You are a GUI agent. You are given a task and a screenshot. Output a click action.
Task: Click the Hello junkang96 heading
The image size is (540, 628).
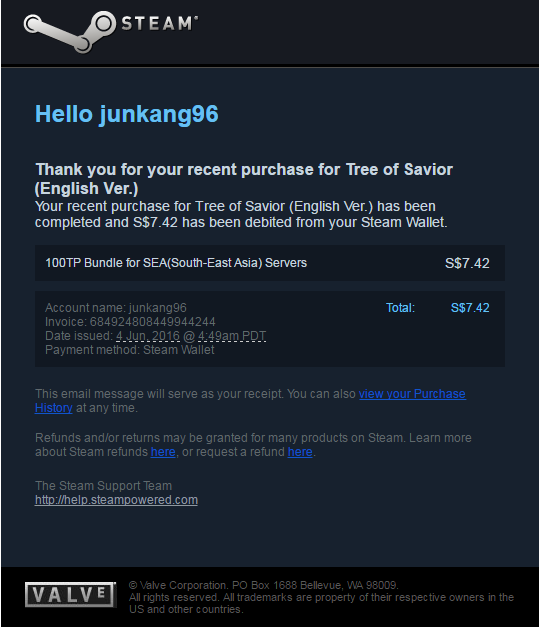point(127,114)
